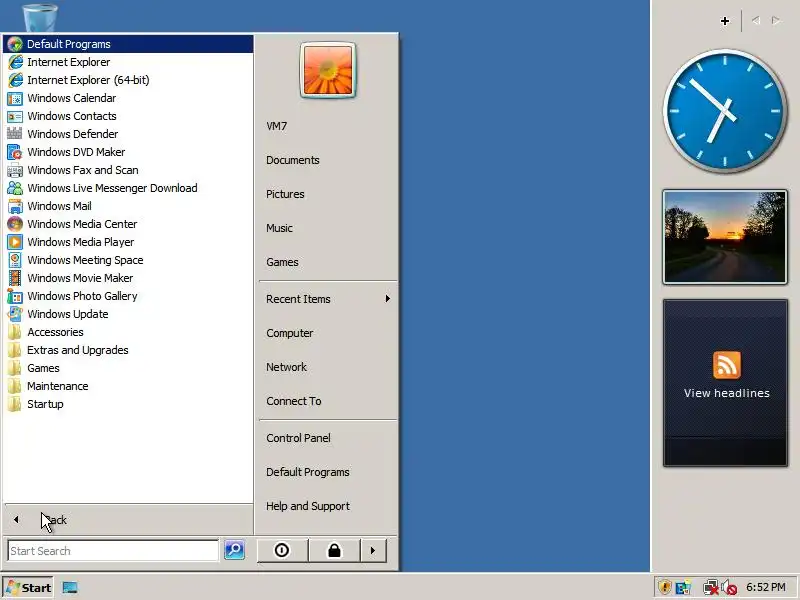The image size is (800, 600).
Task: Expand the Maintenance folder
Action: [x=128, y=386]
